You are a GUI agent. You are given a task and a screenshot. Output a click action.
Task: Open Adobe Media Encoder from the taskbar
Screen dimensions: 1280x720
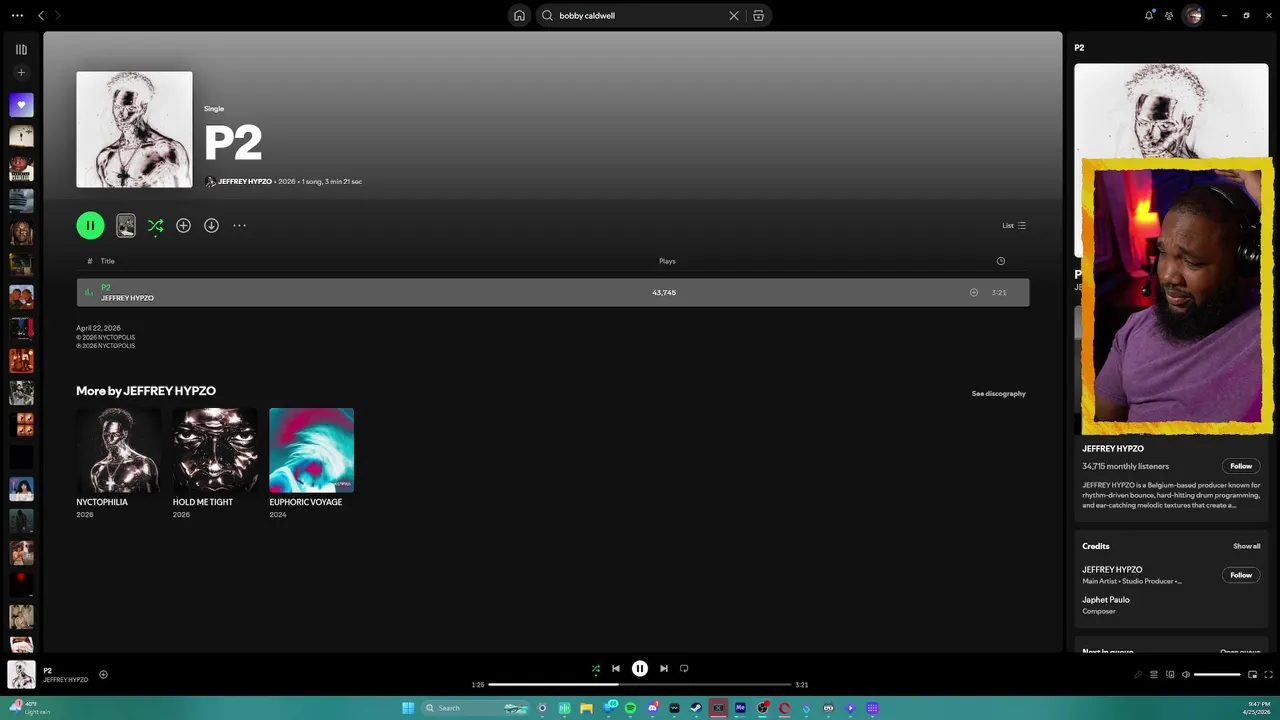(x=740, y=708)
